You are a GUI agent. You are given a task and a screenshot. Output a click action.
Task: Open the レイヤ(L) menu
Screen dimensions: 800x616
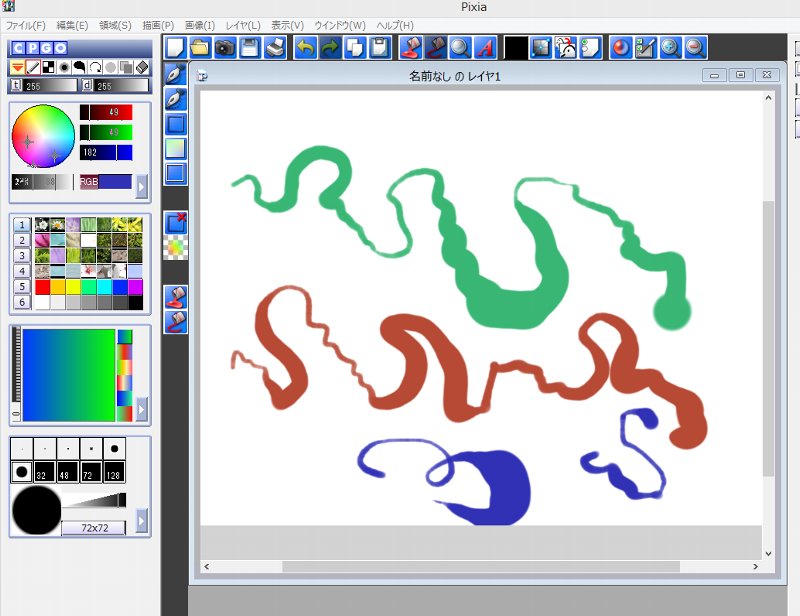coord(243,24)
